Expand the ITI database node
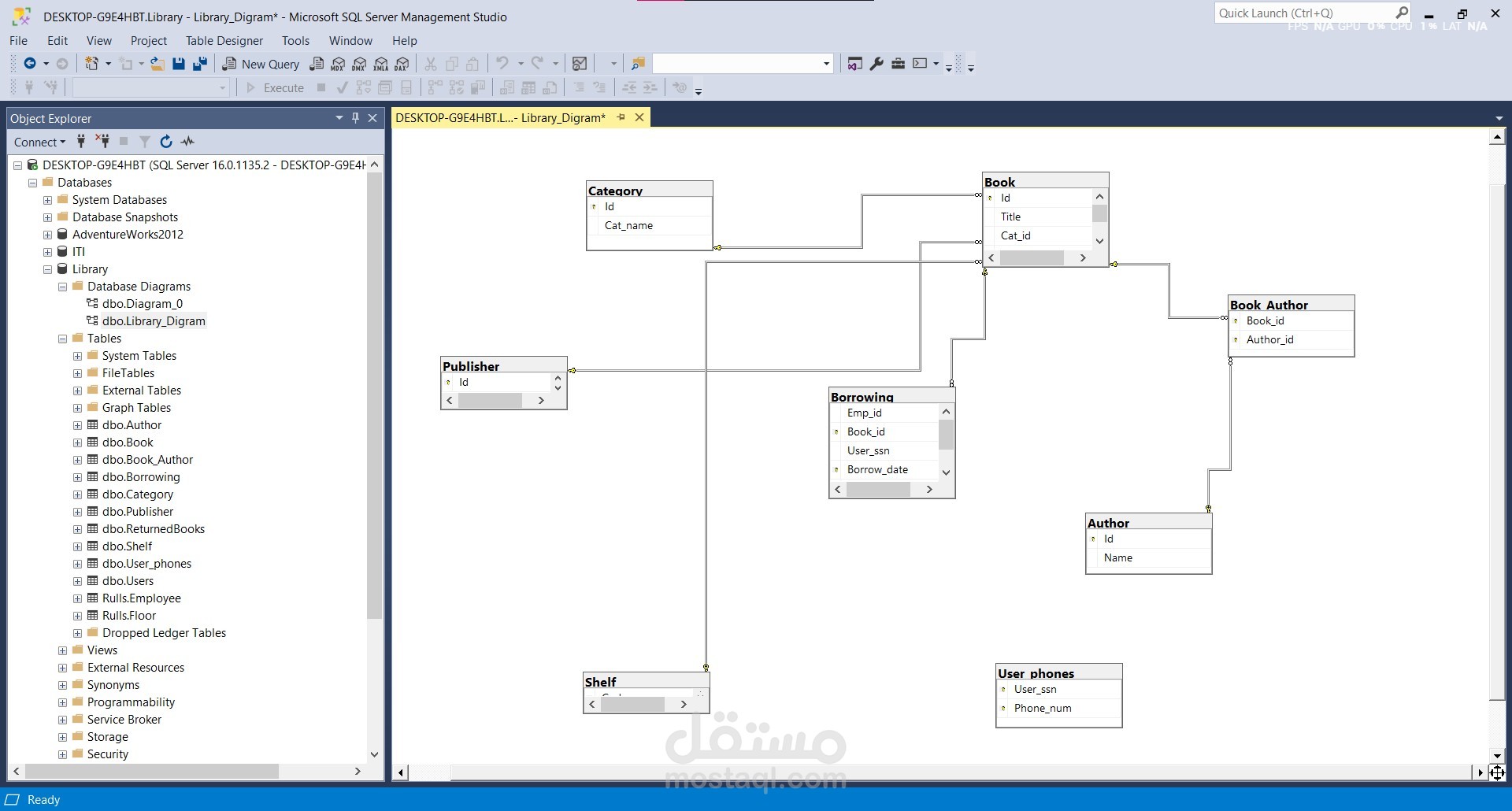This screenshot has width=1512, height=811. tap(47, 252)
